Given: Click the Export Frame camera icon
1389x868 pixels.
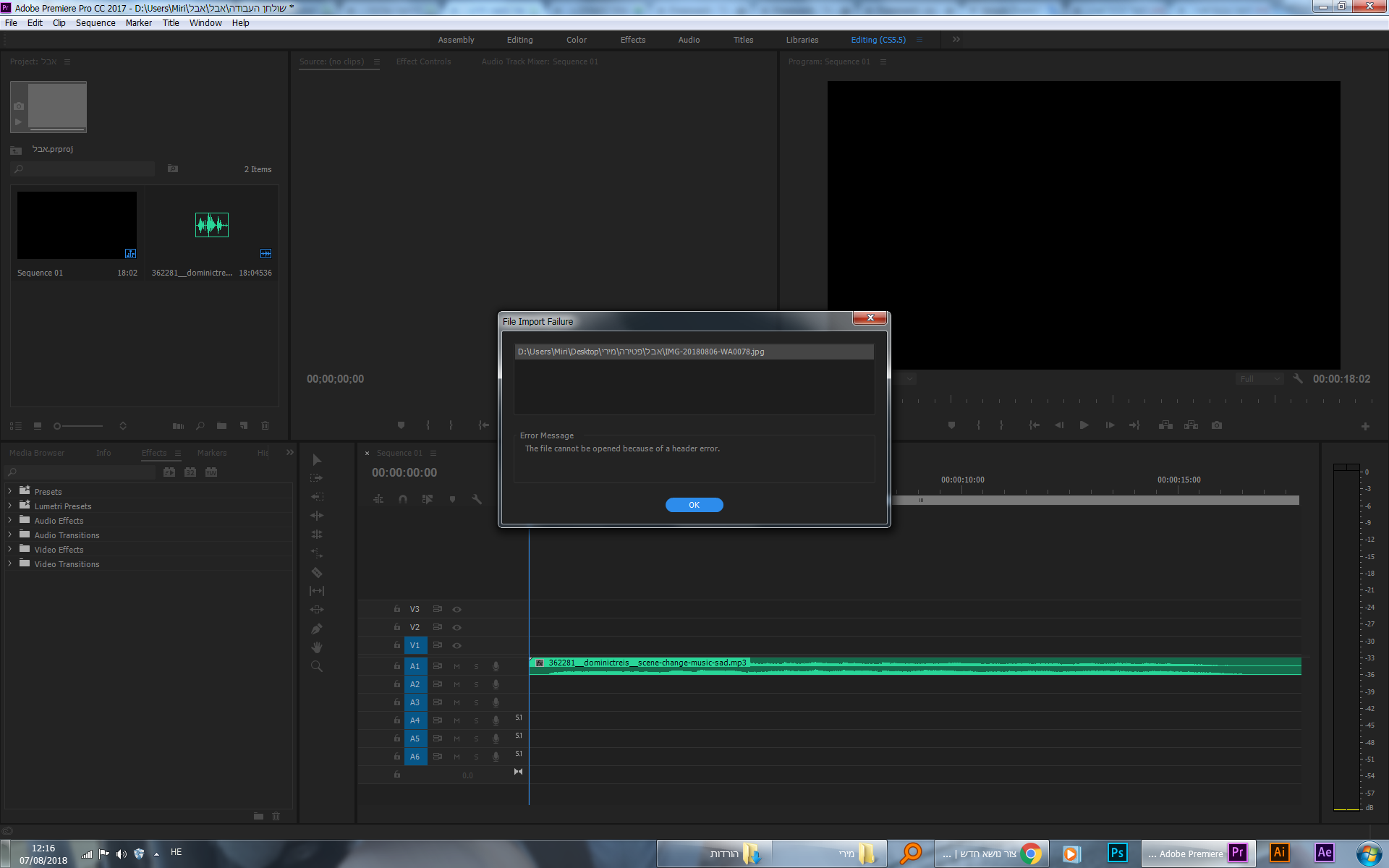Looking at the screenshot, I should 1217,425.
